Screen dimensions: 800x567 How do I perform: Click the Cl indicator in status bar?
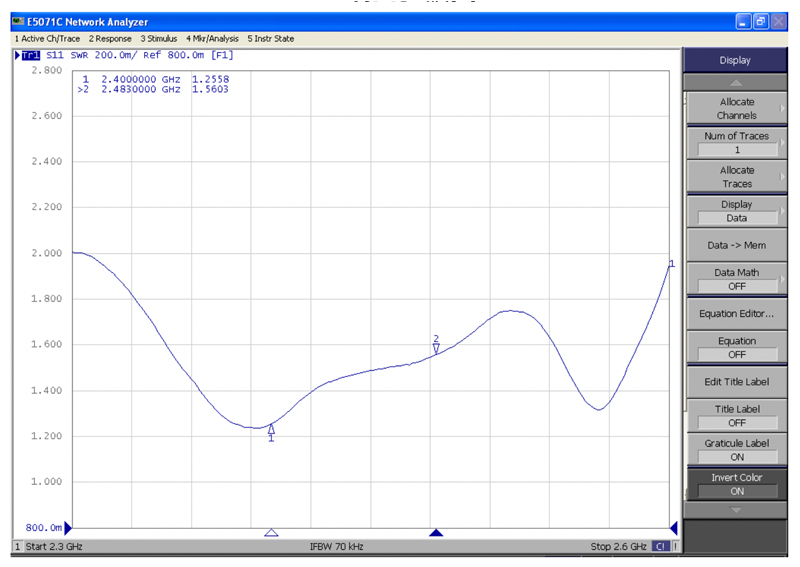point(661,547)
